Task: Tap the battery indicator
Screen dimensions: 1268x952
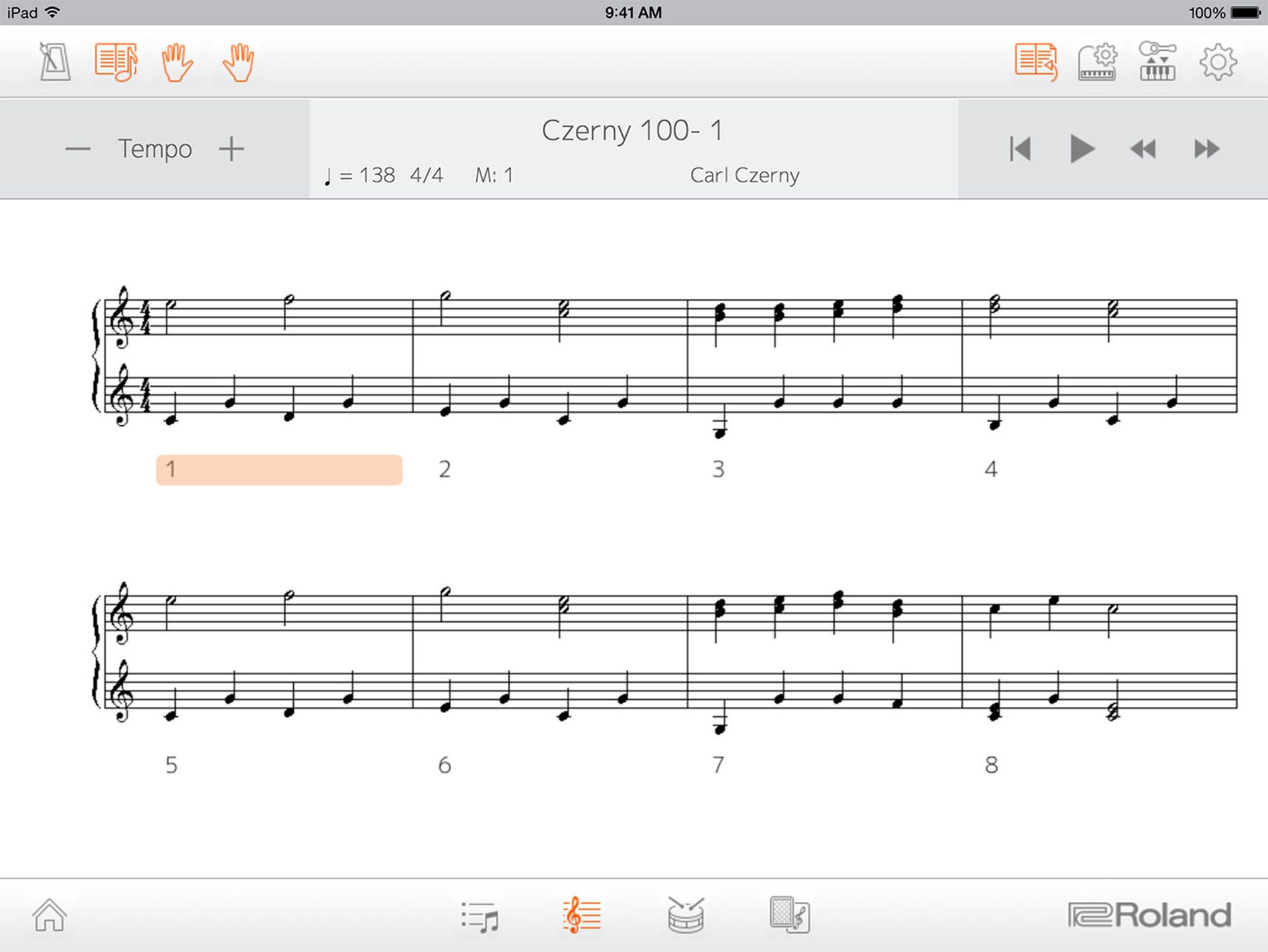Action: 1246,13
